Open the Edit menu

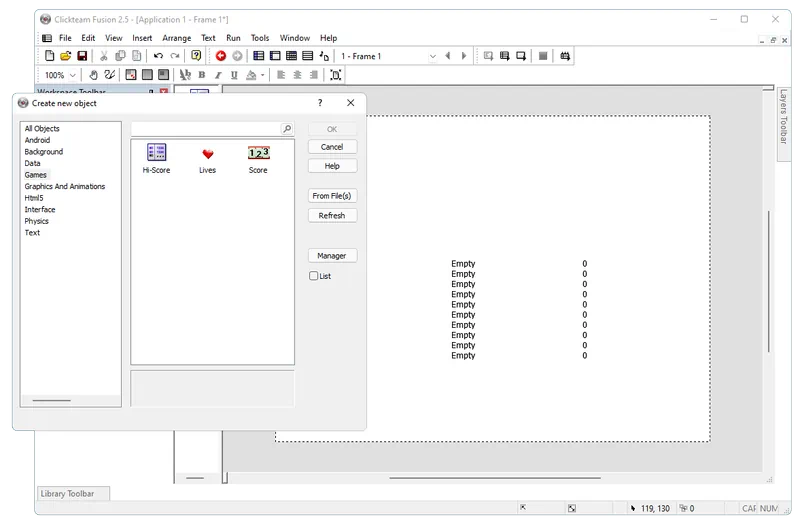coord(88,38)
